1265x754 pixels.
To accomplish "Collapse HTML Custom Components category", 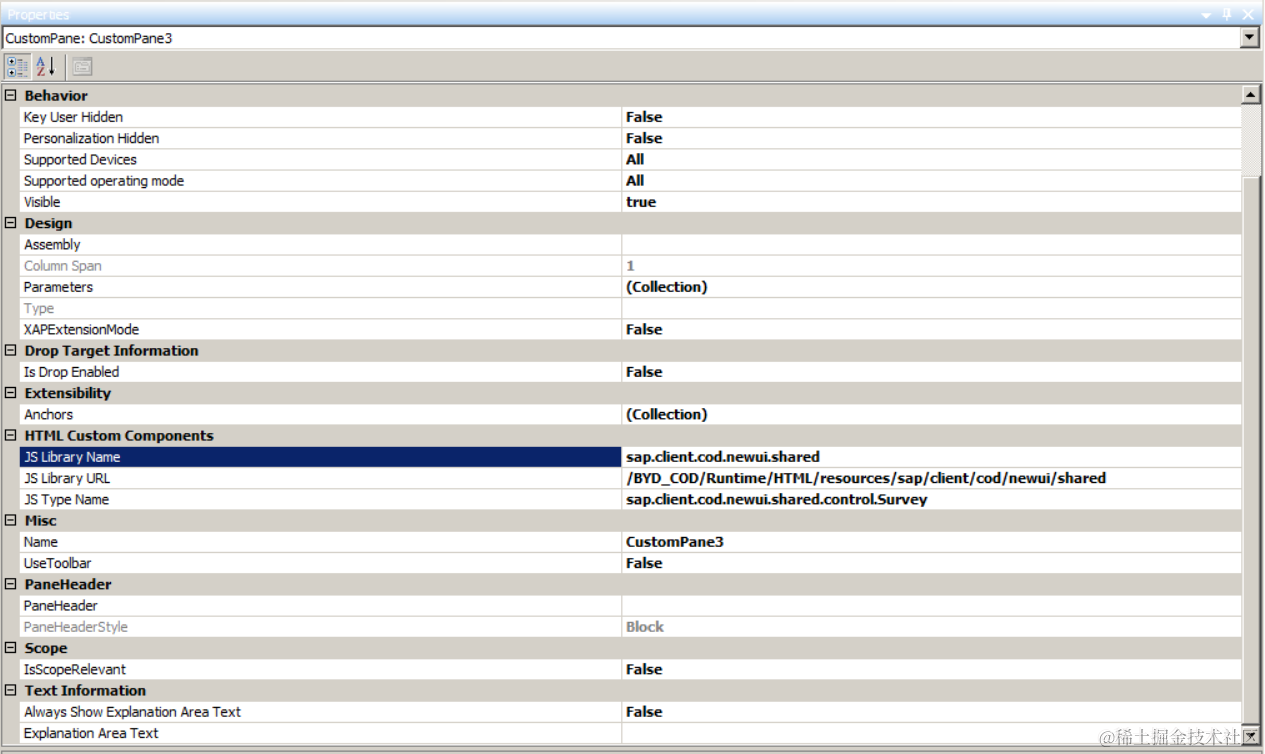I will pyautogui.click(x=12, y=436).
